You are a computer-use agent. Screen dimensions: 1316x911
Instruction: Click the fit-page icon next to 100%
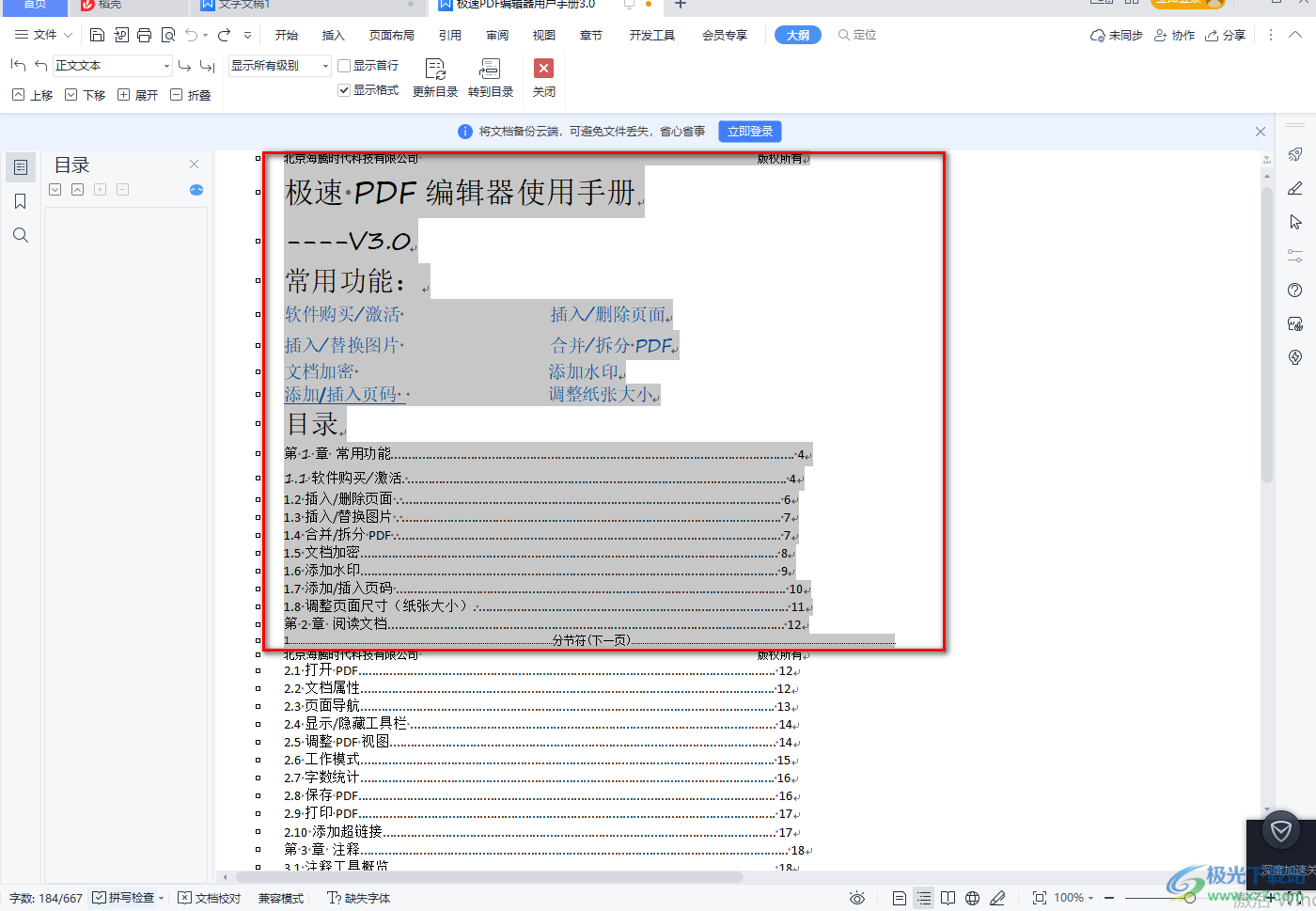(1039, 898)
